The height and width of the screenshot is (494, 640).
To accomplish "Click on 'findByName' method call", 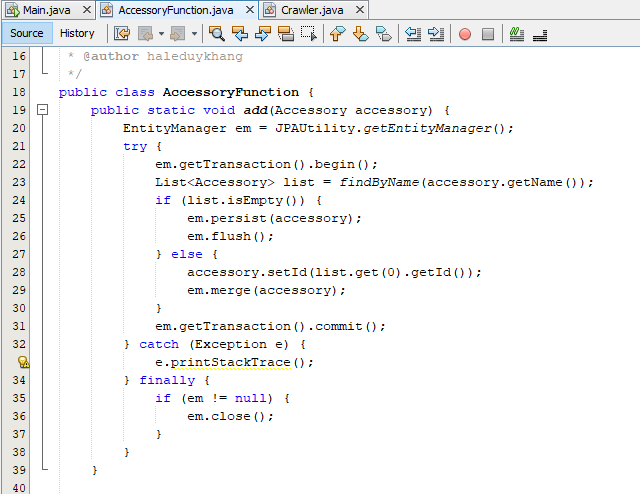I will (379, 182).
